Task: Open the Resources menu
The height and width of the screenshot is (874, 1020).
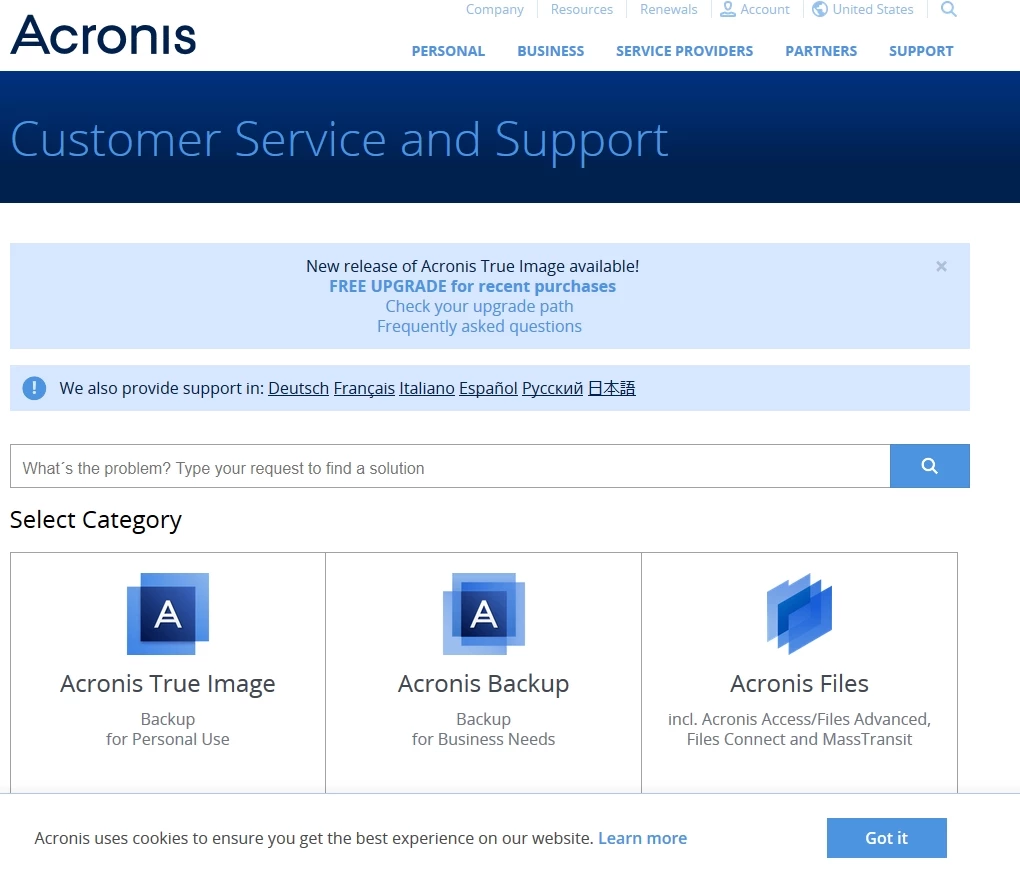Action: (582, 9)
